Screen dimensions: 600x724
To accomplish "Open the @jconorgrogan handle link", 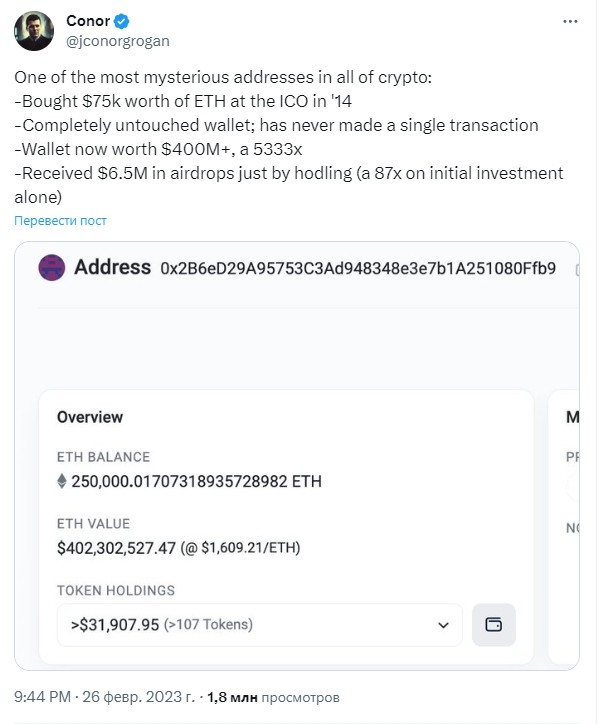I will (118, 41).
